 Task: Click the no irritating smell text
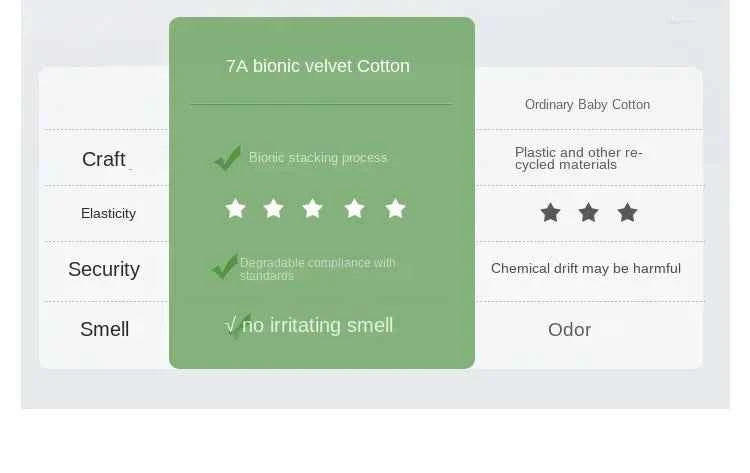click(318, 326)
